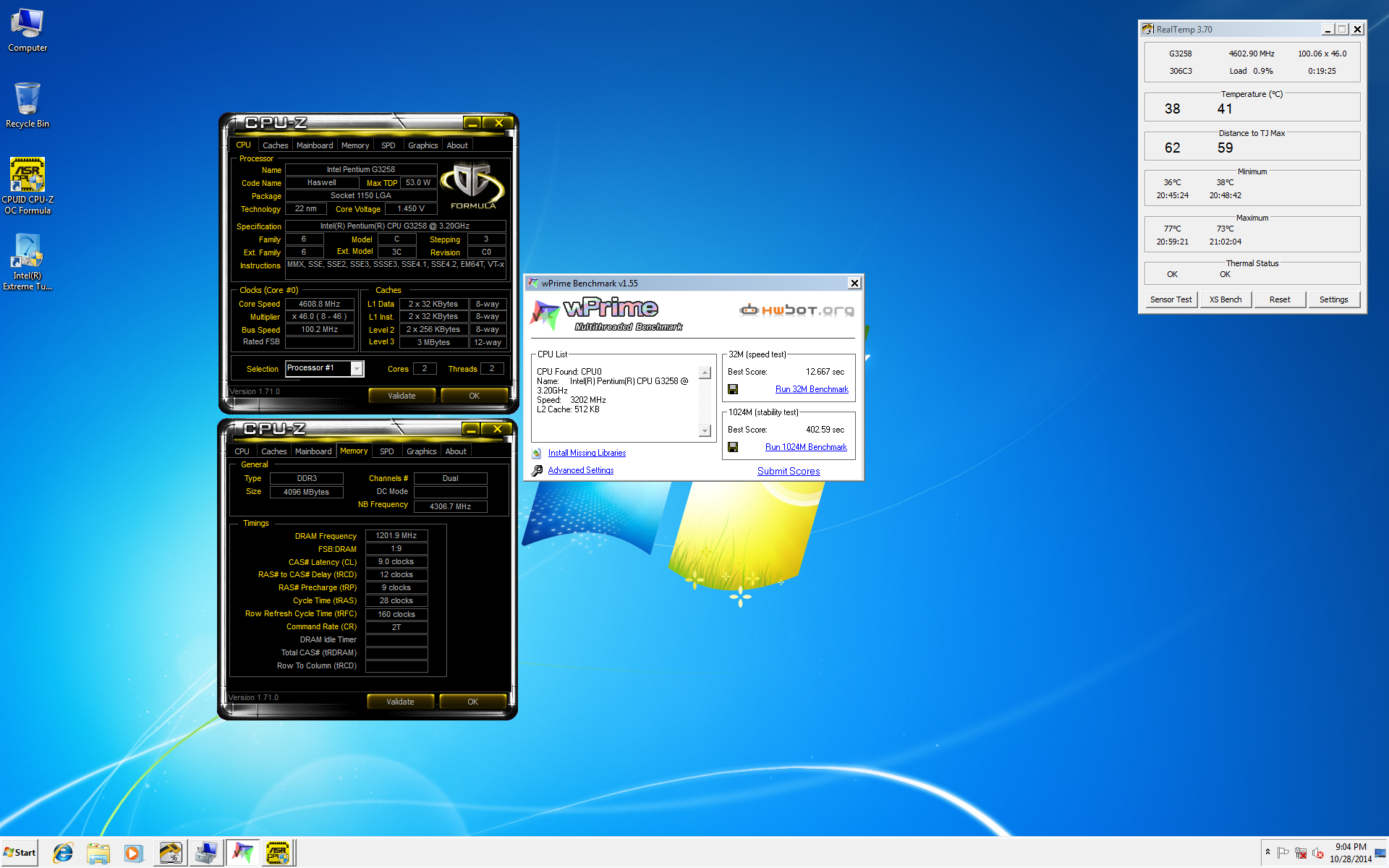Open Internet Explorer from the taskbar

pos(63,853)
